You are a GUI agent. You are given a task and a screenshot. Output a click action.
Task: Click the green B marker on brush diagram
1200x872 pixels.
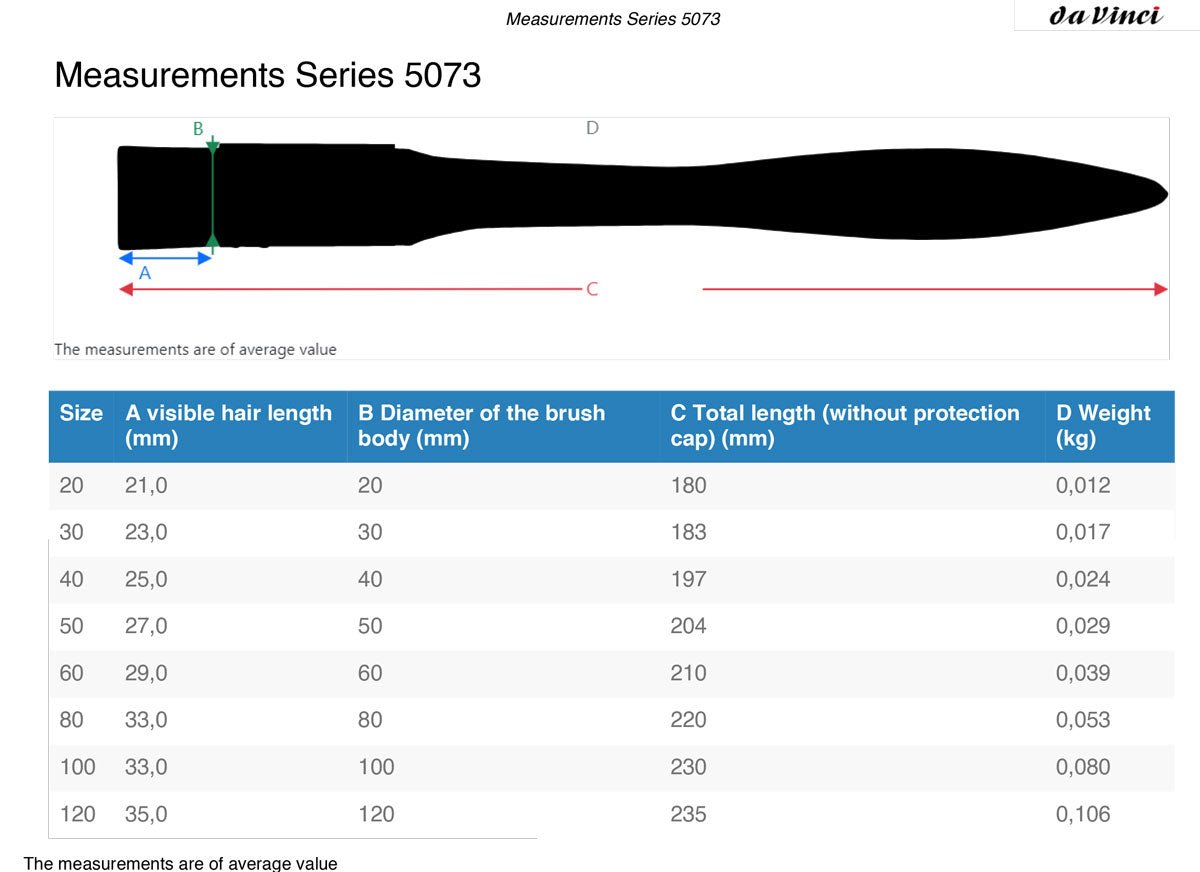click(198, 129)
